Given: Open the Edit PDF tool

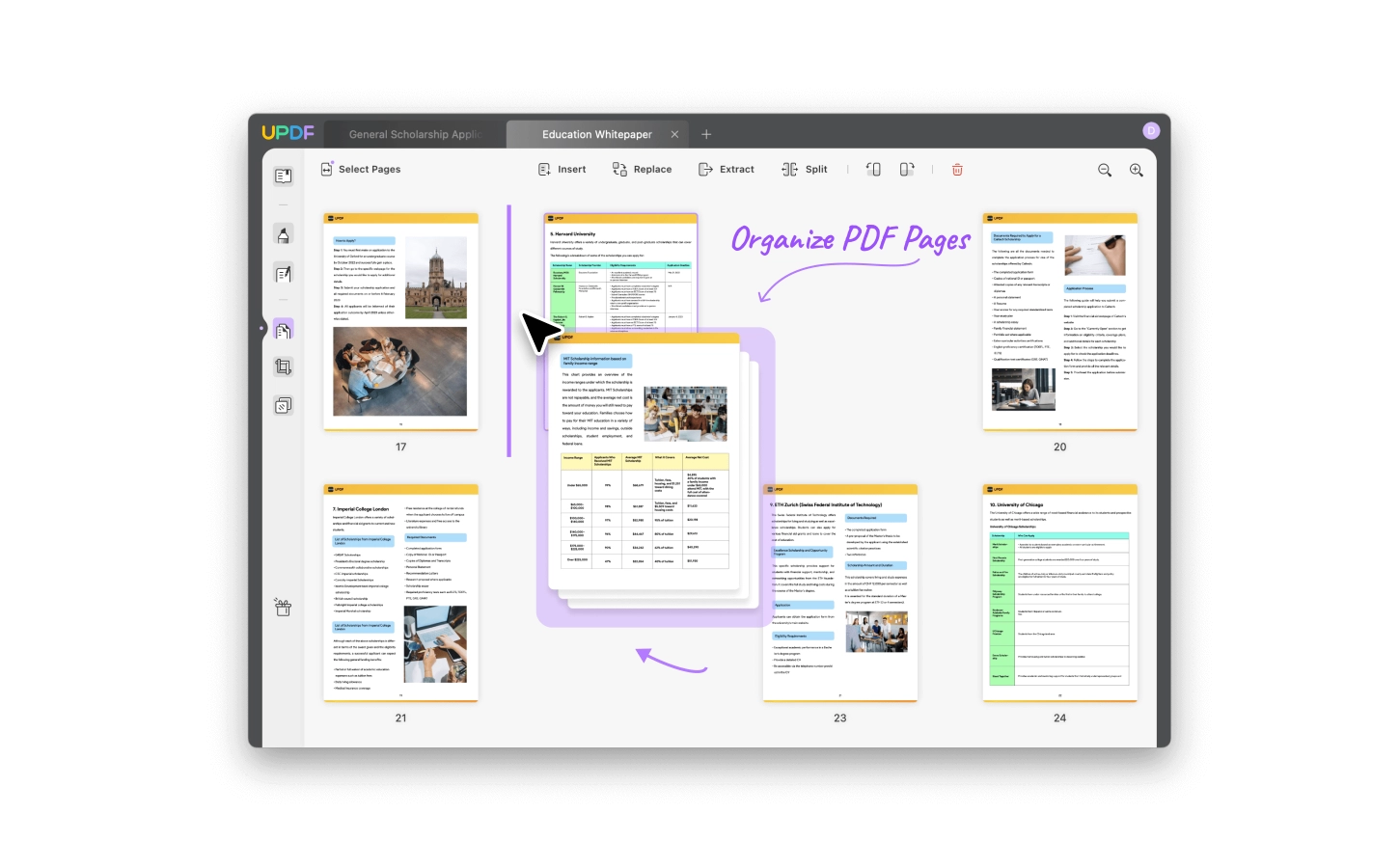Looking at the screenshot, I should pyautogui.click(x=283, y=275).
